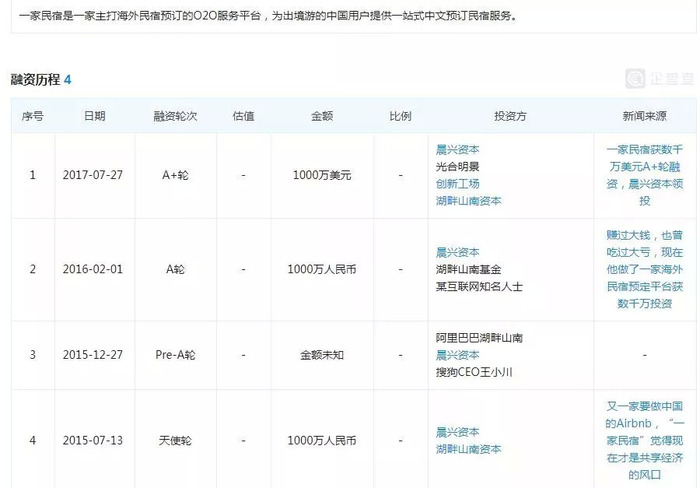Click investor name 某互联网知名人士

(479, 287)
